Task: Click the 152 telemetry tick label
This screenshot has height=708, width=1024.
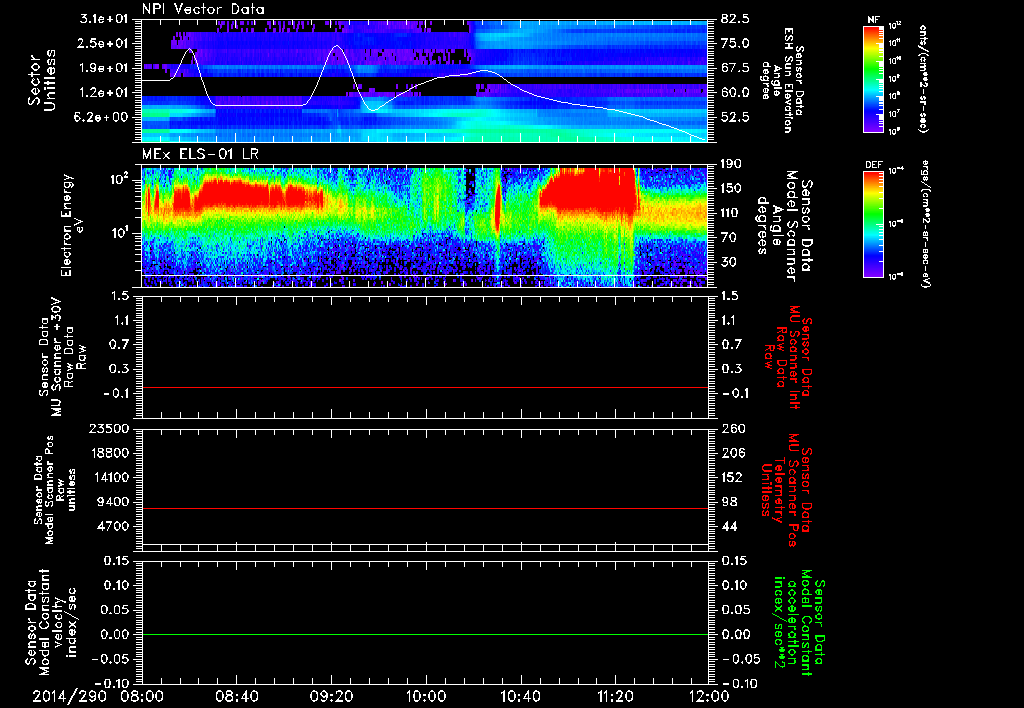Action: [732, 477]
